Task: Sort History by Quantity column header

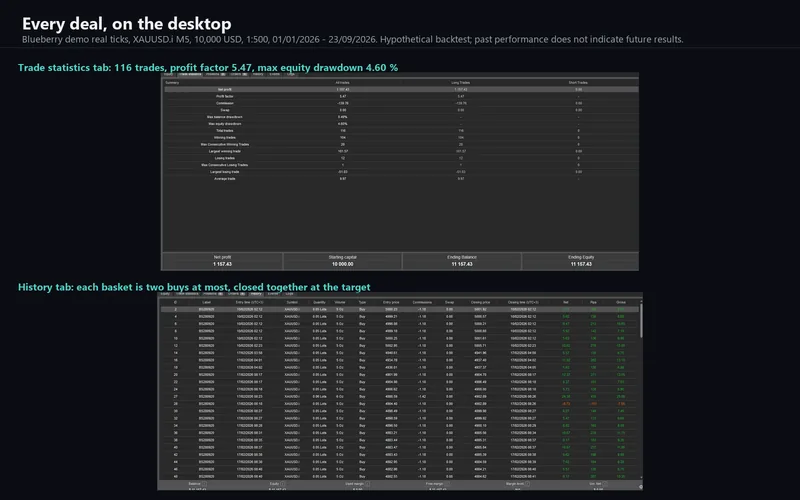Action: (319, 302)
